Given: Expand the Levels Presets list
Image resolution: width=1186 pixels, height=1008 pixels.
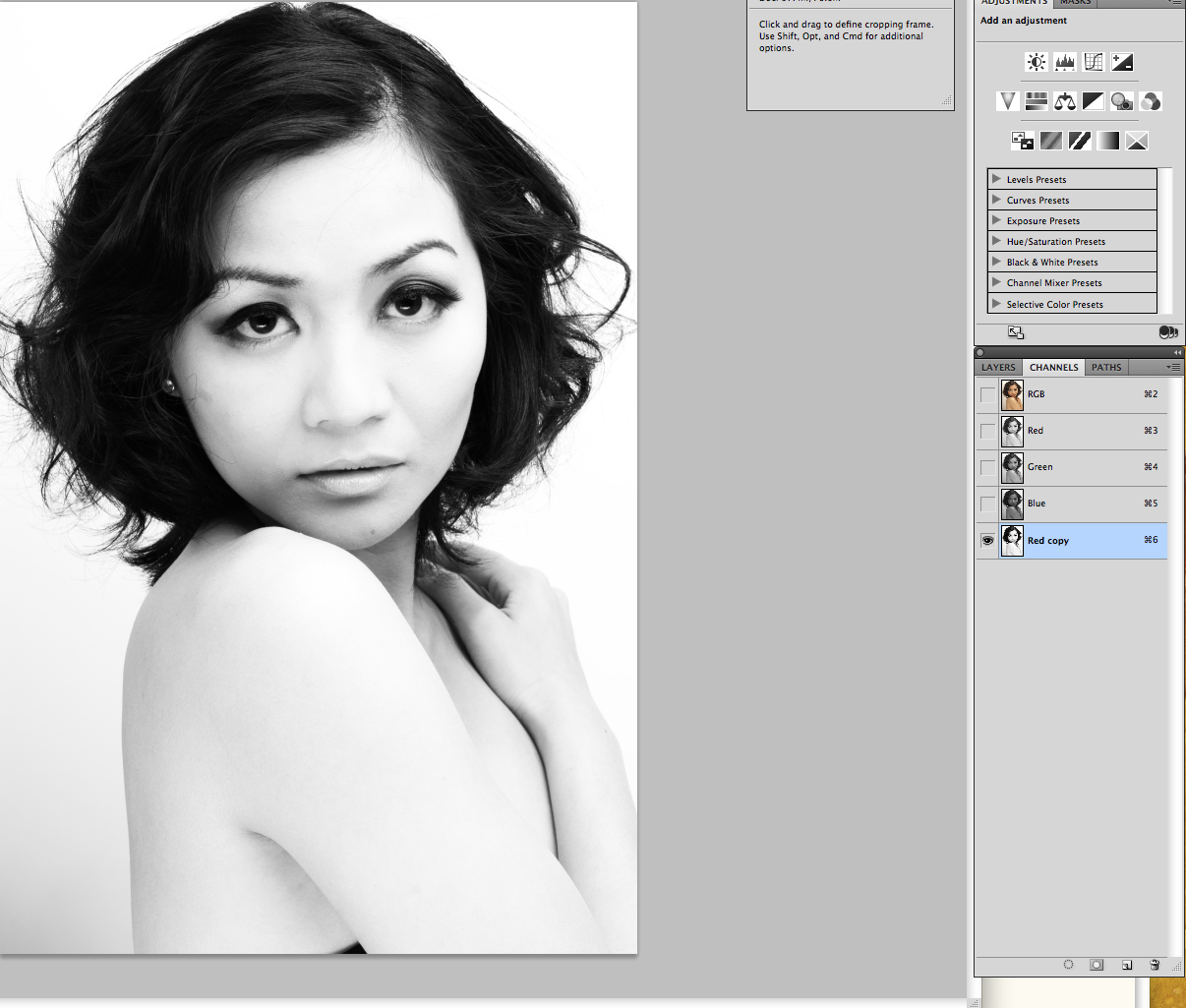Looking at the screenshot, I should (x=996, y=179).
